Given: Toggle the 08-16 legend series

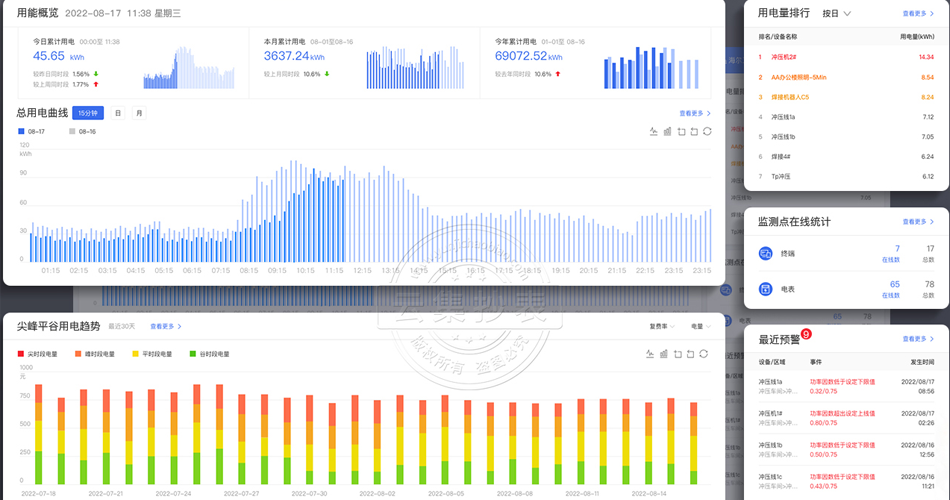Looking at the screenshot, I should click(x=81, y=131).
